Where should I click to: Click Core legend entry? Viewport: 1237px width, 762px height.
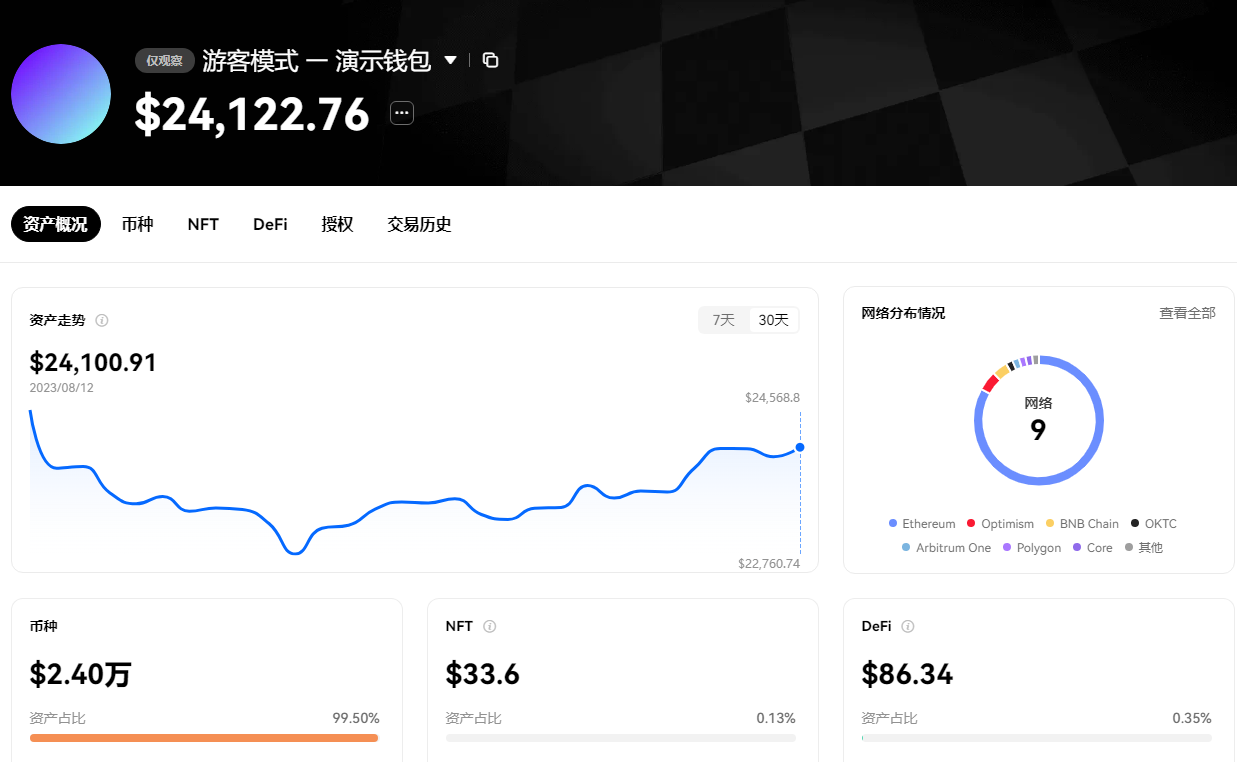[x=1092, y=548]
